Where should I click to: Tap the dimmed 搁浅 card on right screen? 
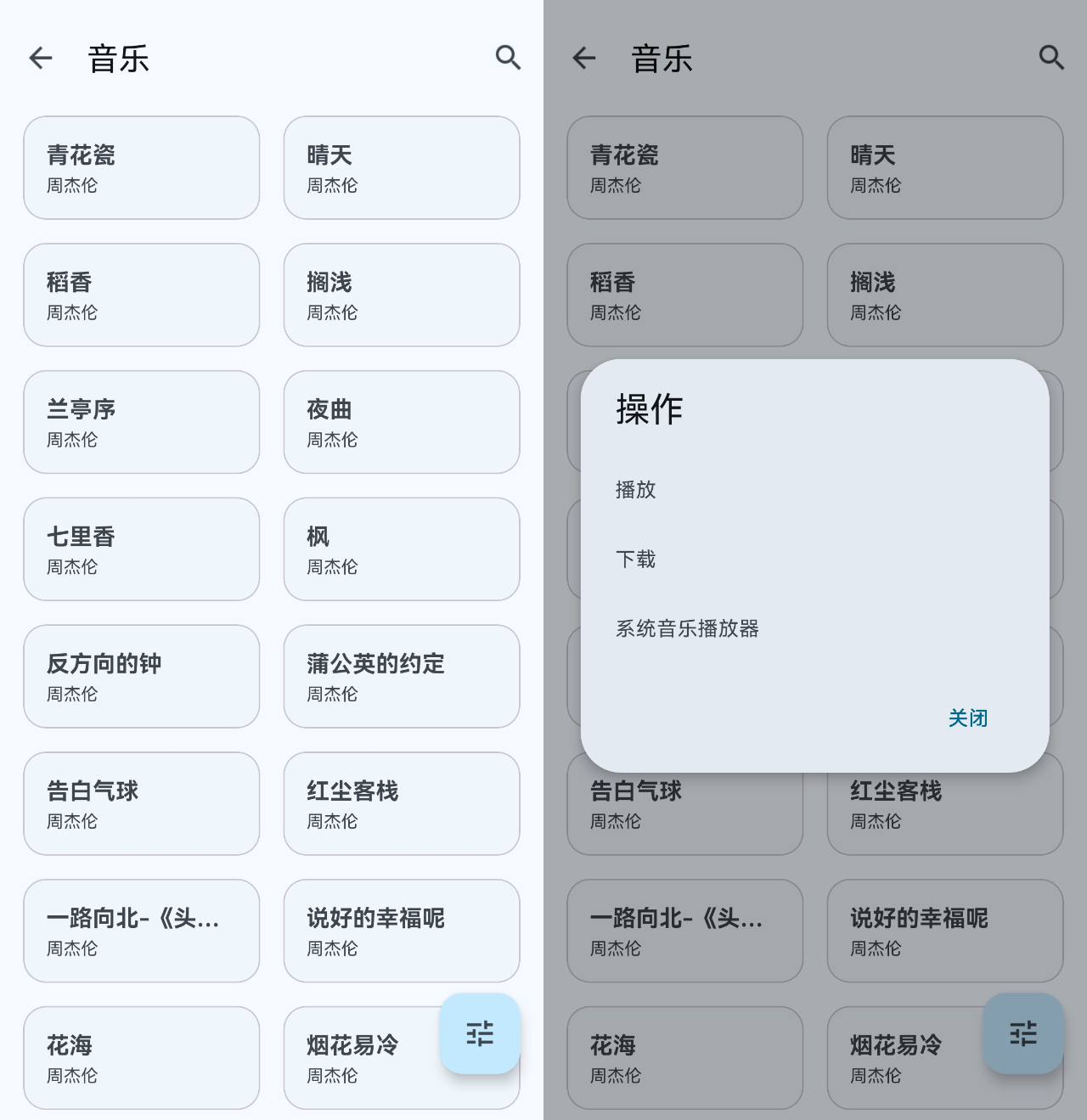[945, 295]
